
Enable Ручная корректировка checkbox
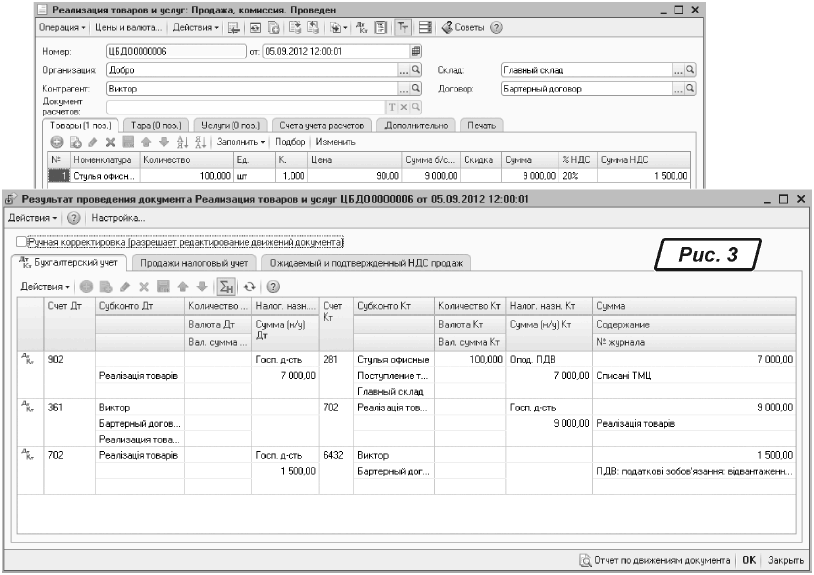[22, 242]
